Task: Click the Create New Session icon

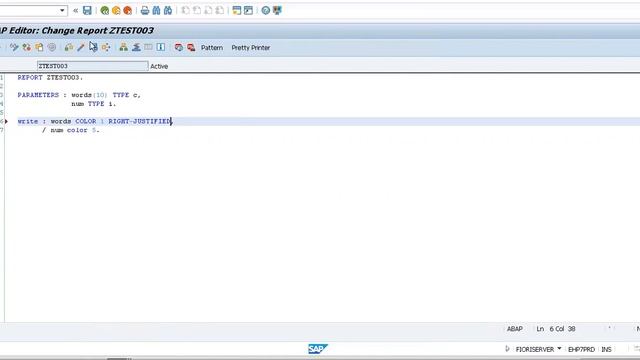Action: click(x=237, y=11)
